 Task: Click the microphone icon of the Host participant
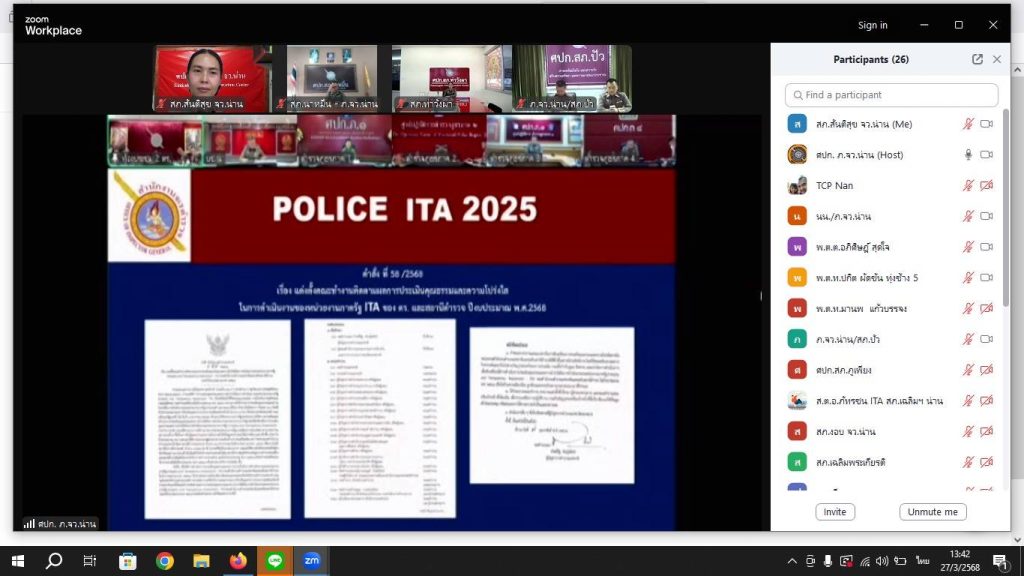click(967, 154)
